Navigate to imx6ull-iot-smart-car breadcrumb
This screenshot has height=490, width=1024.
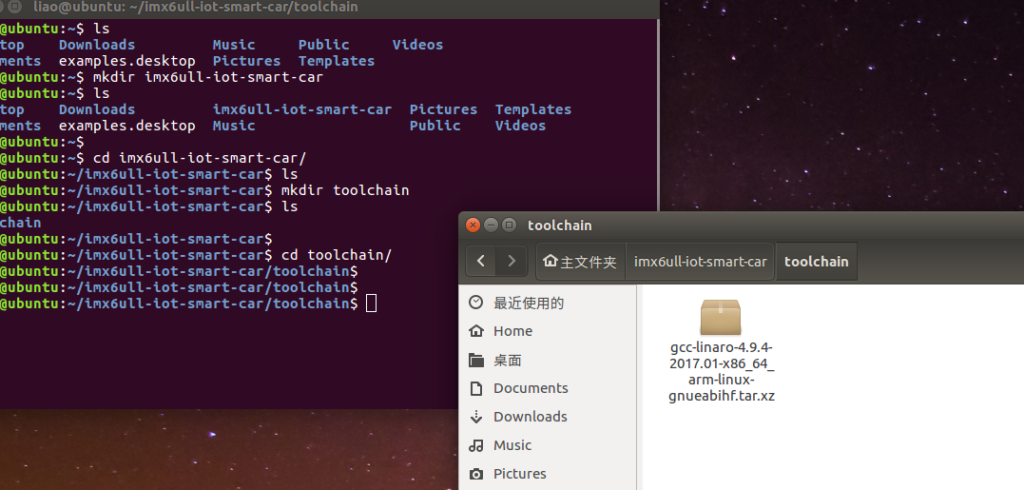pos(700,262)
